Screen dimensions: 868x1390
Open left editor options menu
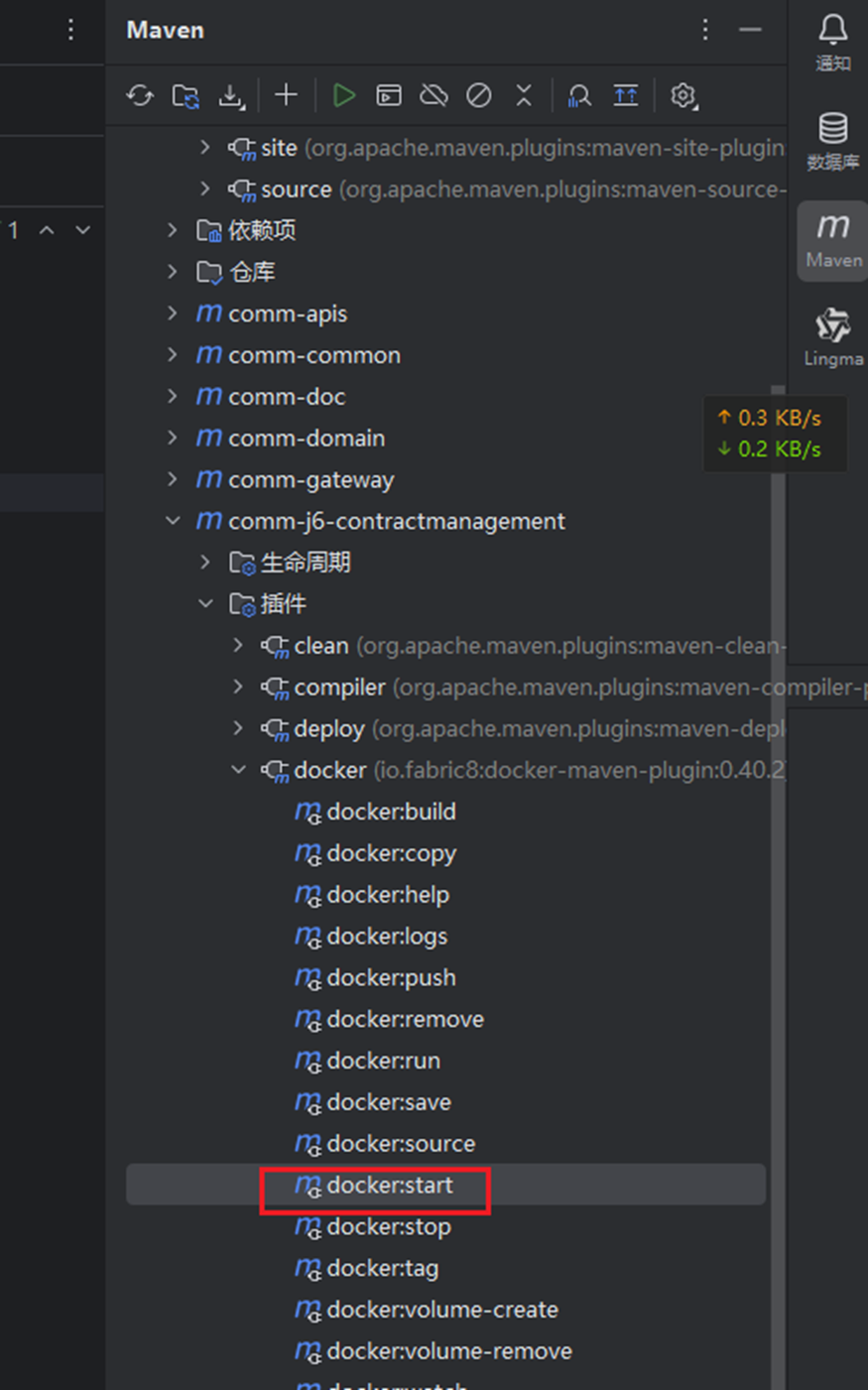click(x=70, y=30)
